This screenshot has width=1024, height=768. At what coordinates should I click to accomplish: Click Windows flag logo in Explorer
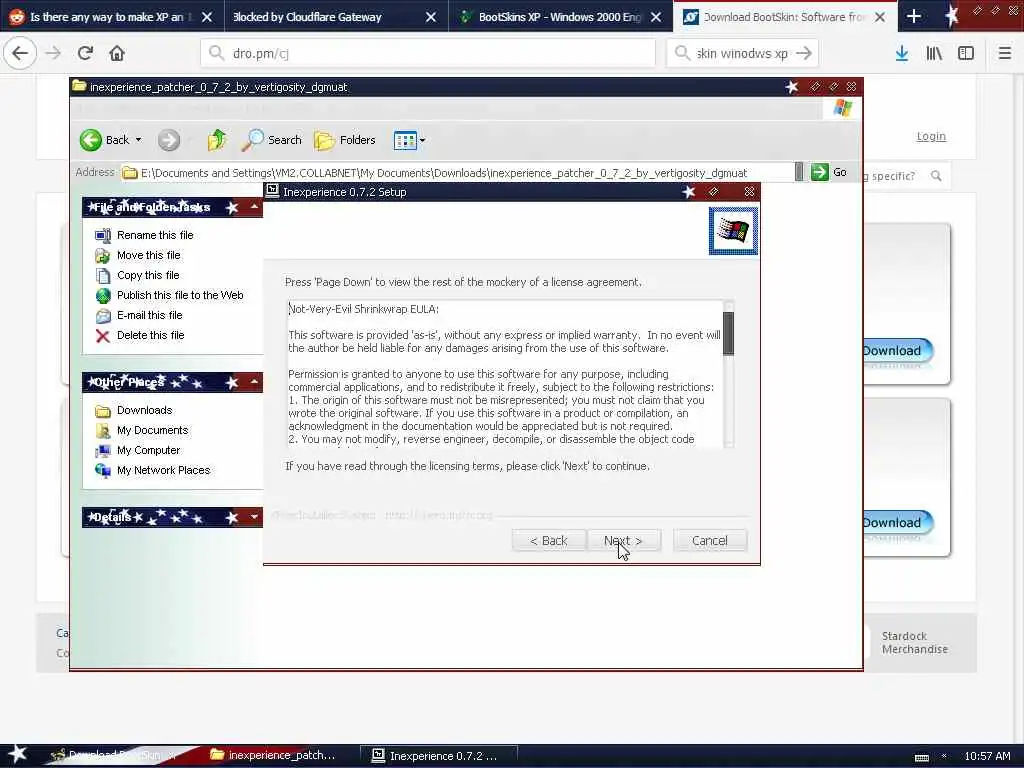[842, 108]
